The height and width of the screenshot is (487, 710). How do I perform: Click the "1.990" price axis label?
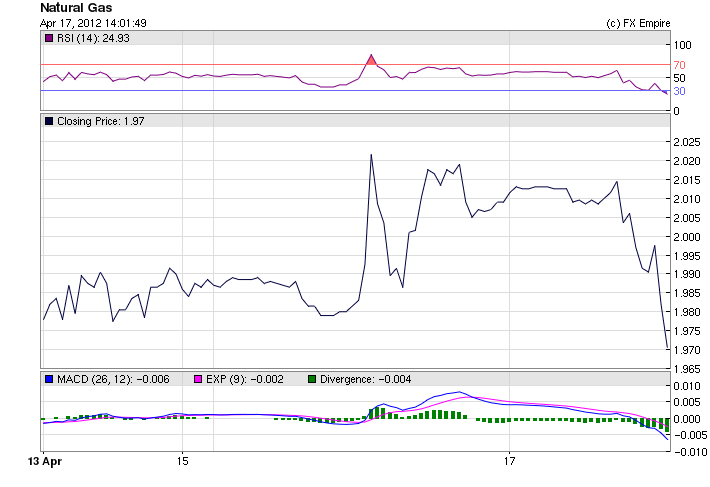pos(687,275)
